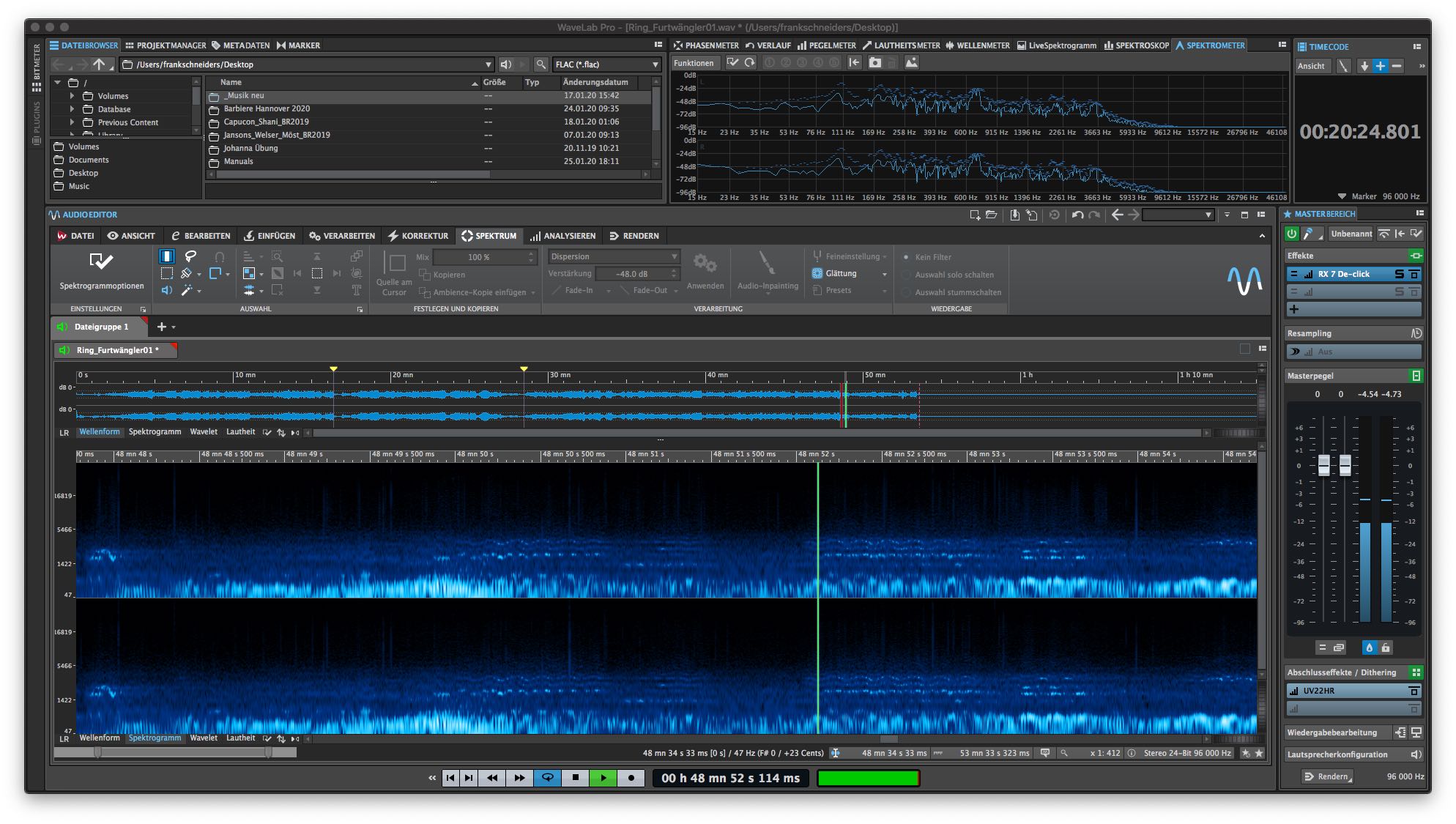Expand the Previous Content tree folder
This screenshot has height=824, width=1456.
coord(72,122)
